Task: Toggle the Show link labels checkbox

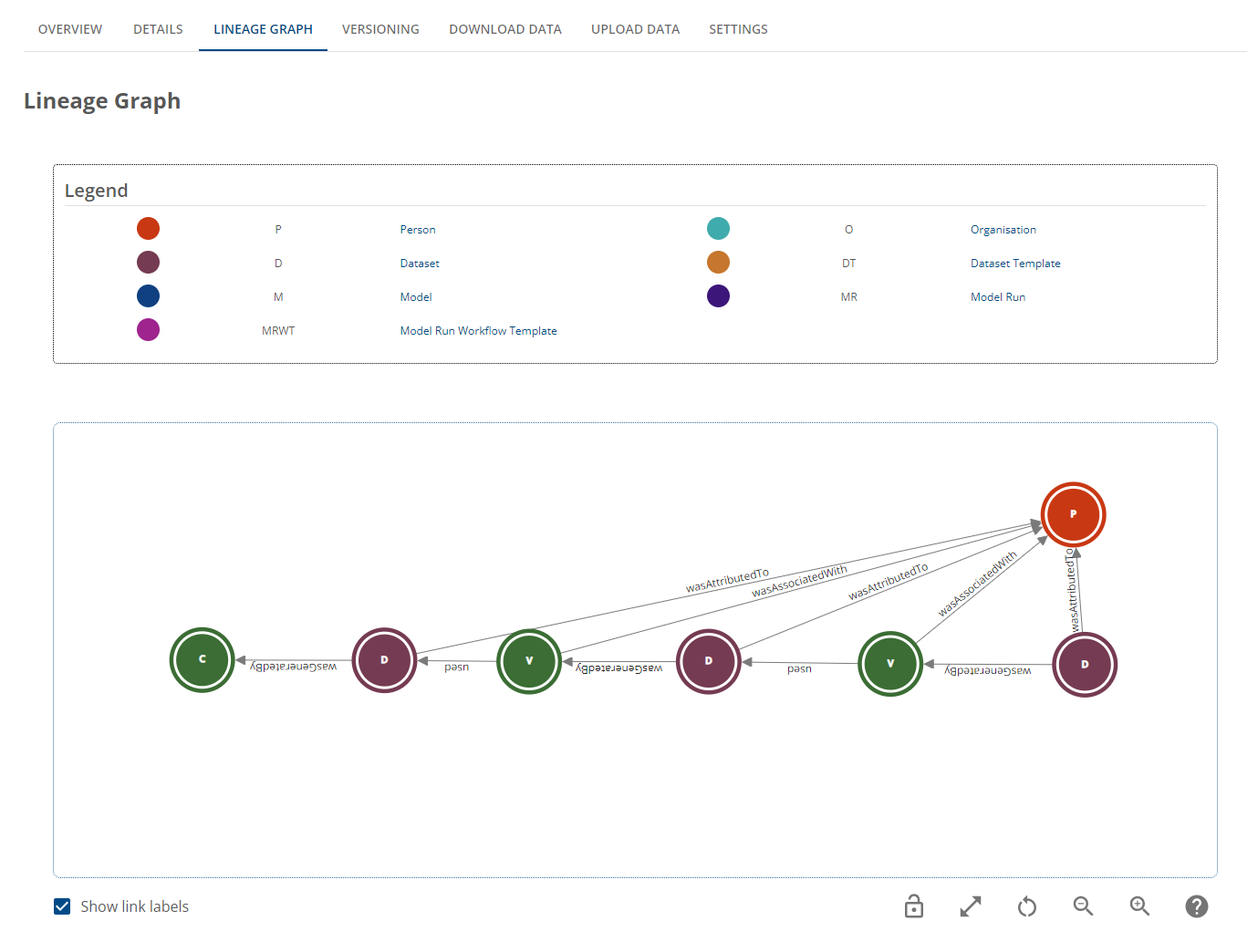Action: point(62,906)
